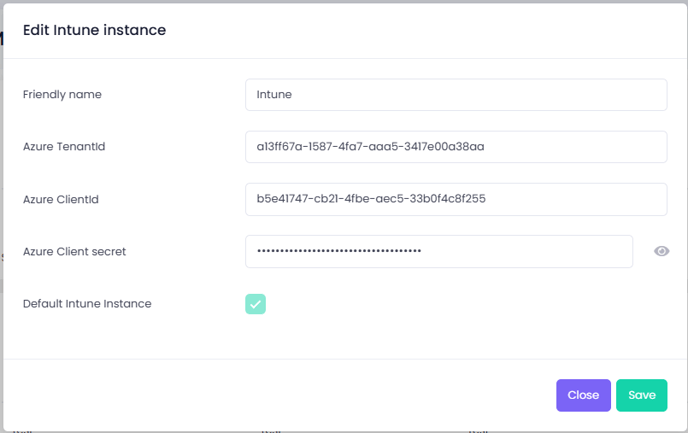Click into the Azure ClientId field
The image size is (688, 433).
click(x=456, y=199)
